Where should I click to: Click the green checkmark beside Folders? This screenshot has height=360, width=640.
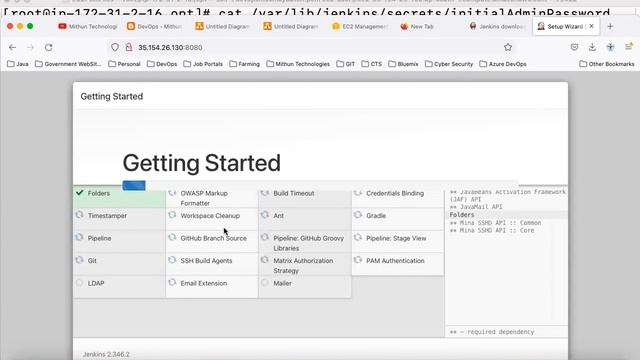80,193
